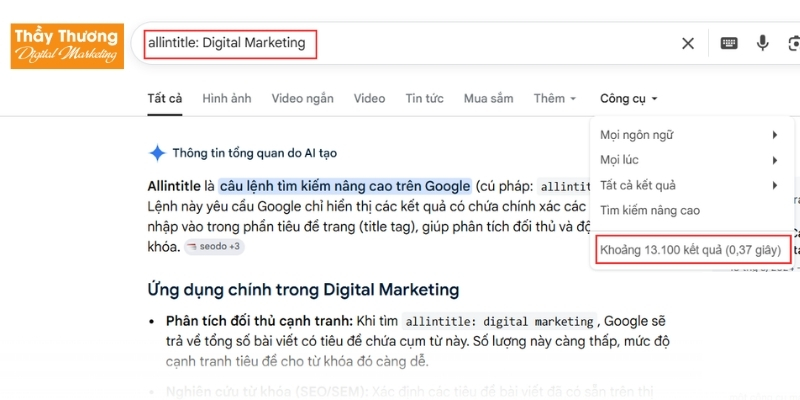Click the Ứng dụng chính trong Digital Marketing heading

coord(303,290)
